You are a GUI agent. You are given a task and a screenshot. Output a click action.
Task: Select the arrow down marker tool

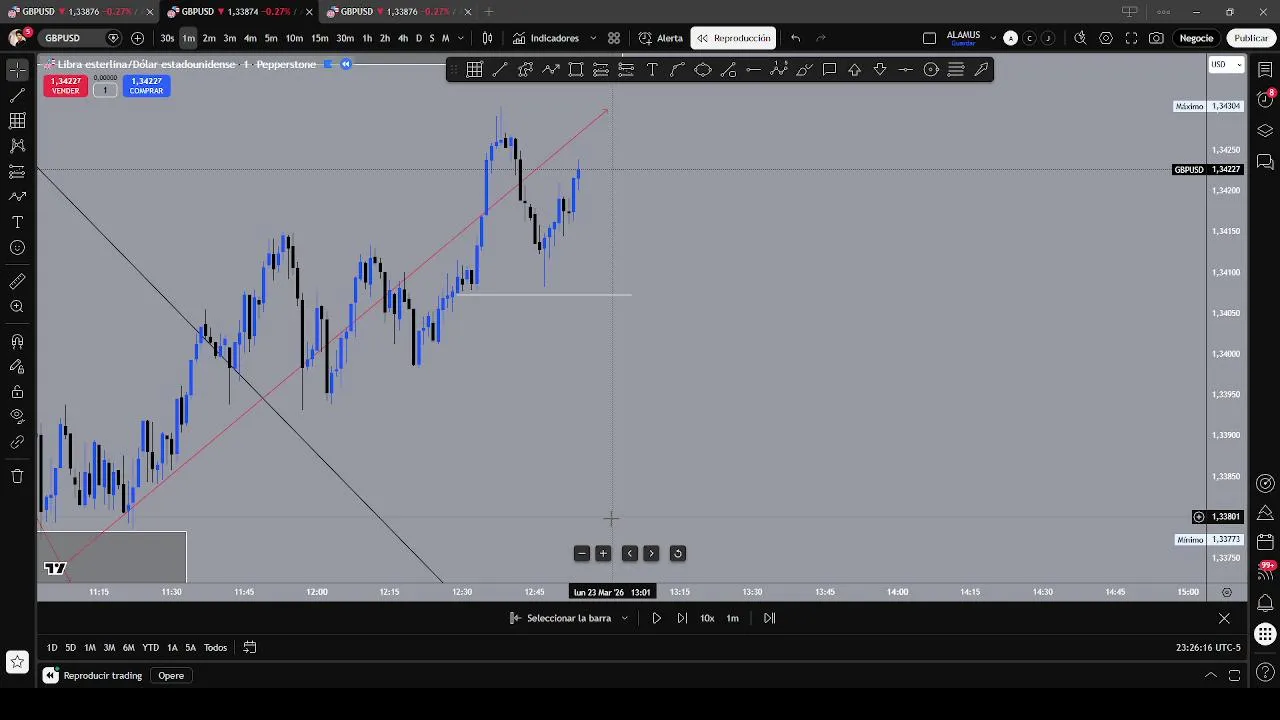(880, 69)
